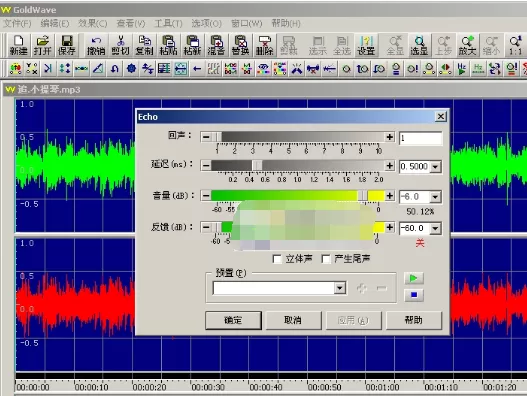Click the 撤销 (Undo) toolbar icon
The width and height of the screenshot is (527, 396).
tap(96, 45)
